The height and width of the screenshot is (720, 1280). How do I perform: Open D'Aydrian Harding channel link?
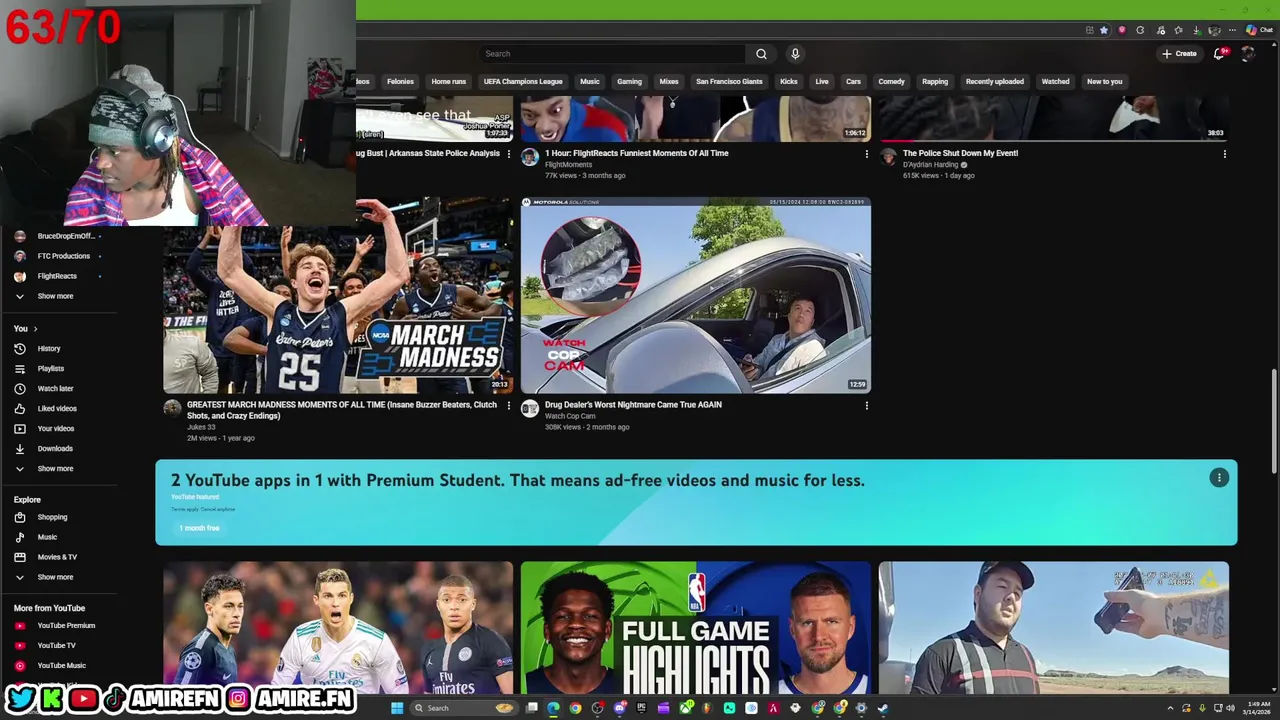coord(930,164)
